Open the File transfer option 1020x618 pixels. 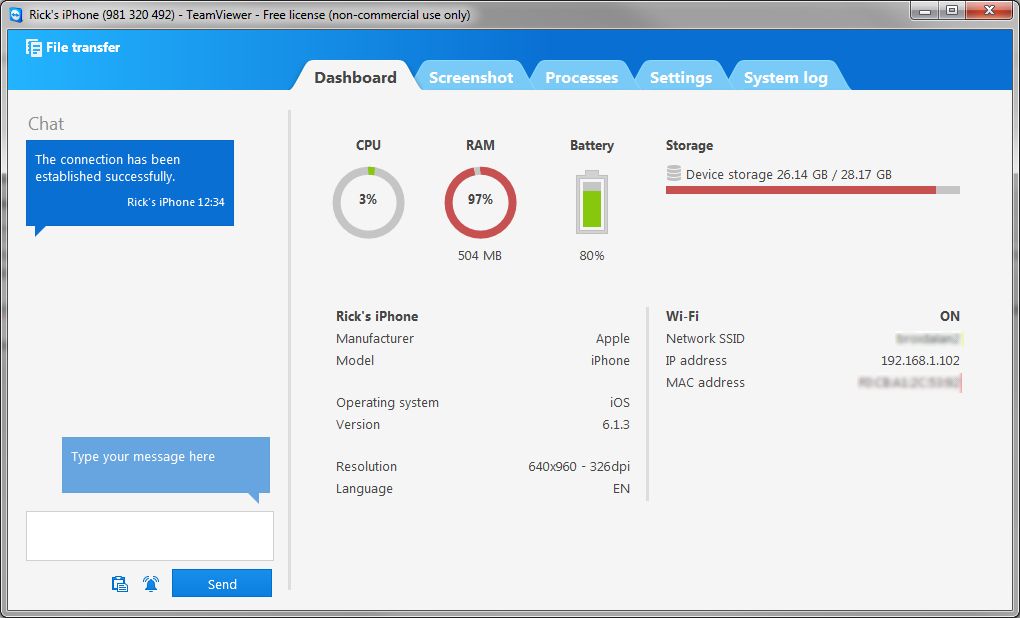click(73, 47)
